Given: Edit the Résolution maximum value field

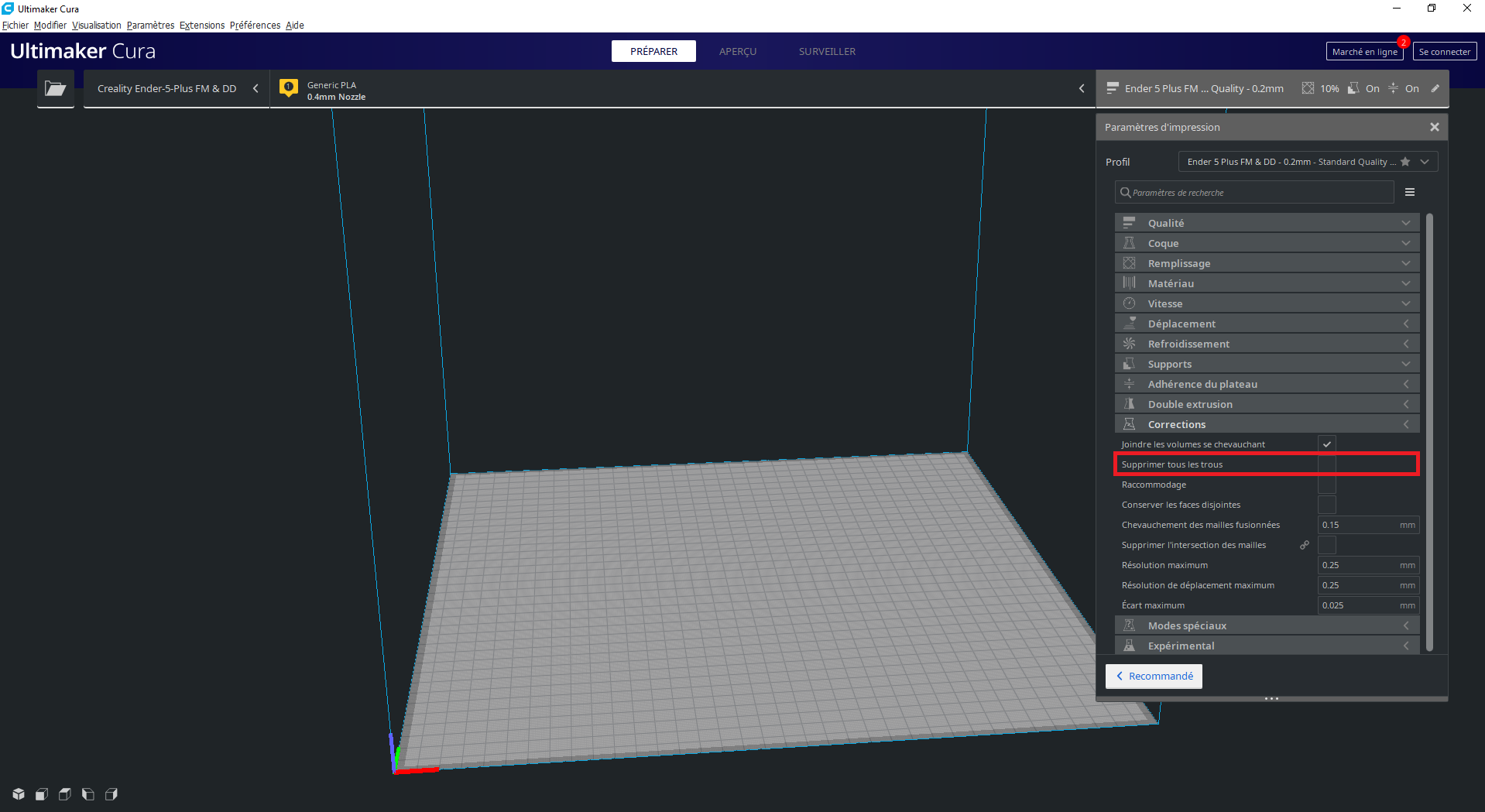Looking at the screenshot, I should point(1369,565).
